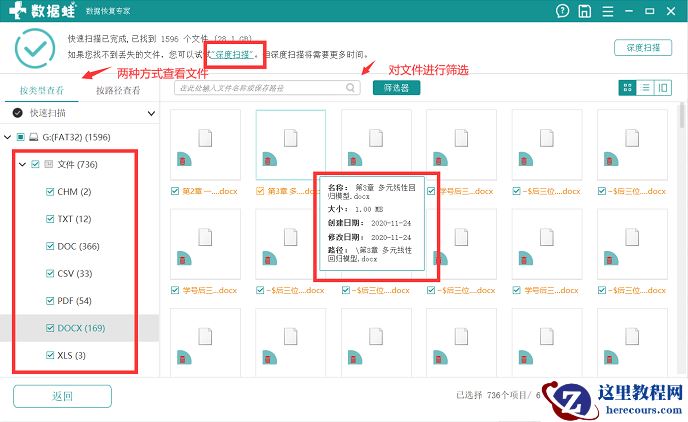This screenshot has height=422, width=688.
Task: Select the CSV (33) label
Action: 75,273
